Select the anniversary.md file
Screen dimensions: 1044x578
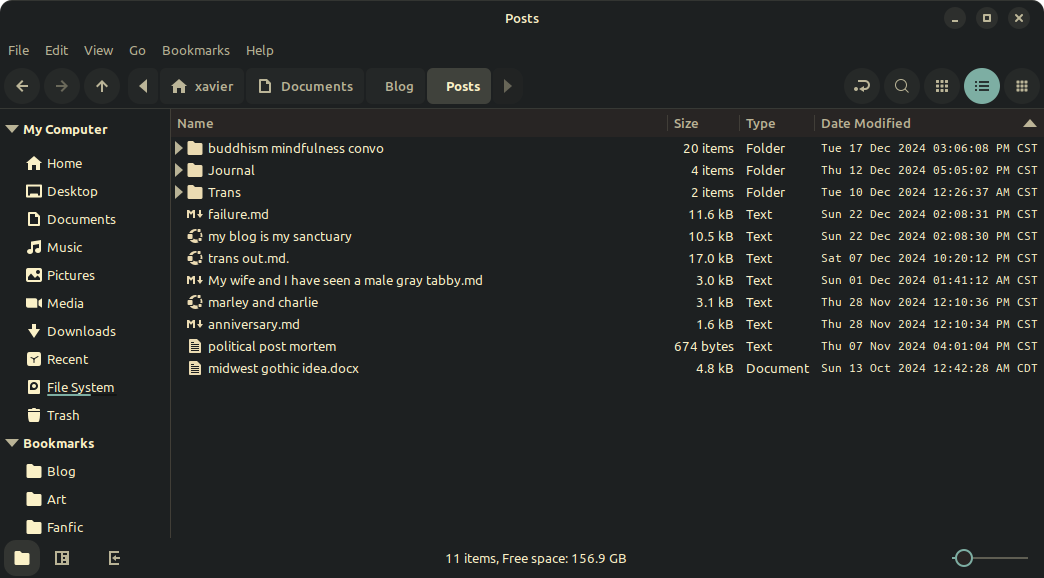pos(254,324)
